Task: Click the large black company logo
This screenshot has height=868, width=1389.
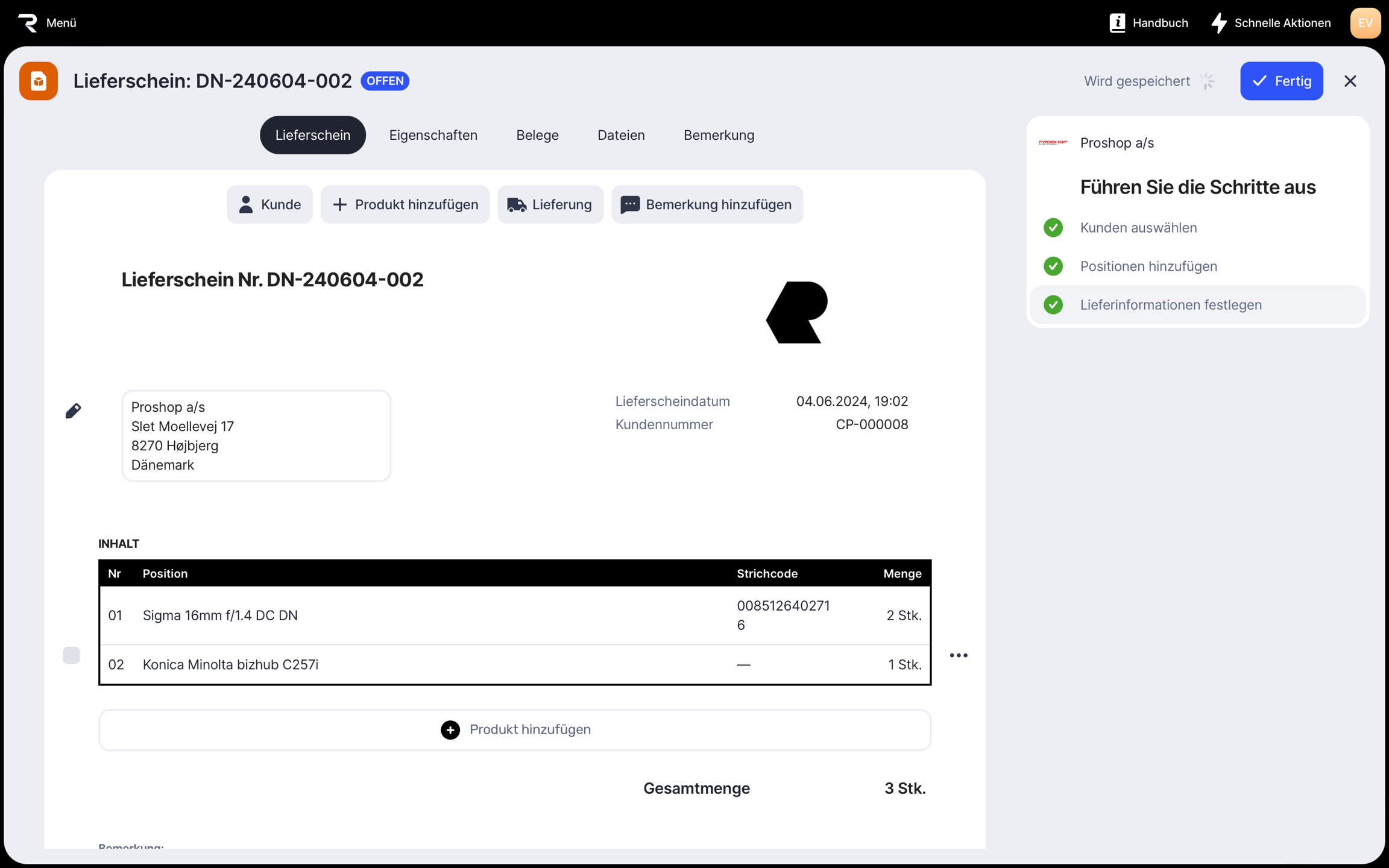Action: point(797,312)
